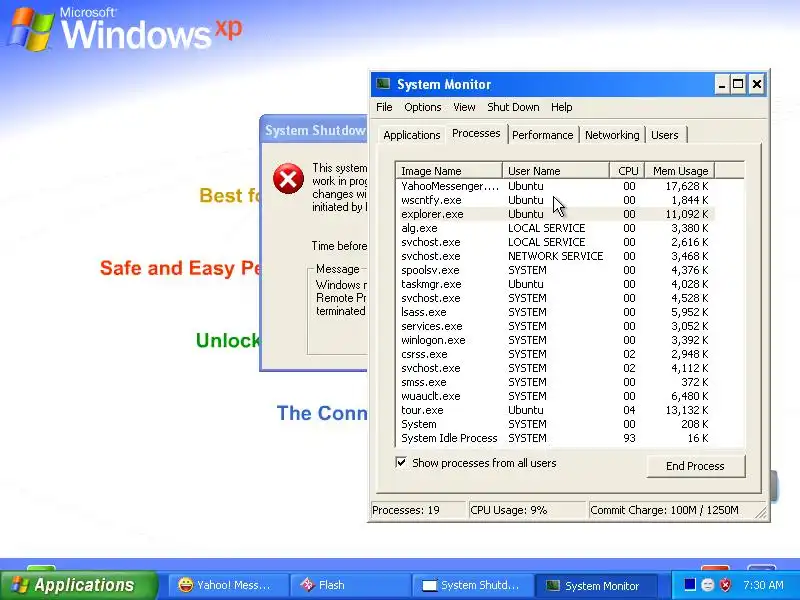Select the Processes tab
Viewport: 800px width, 600px height.
pos(476,133)
